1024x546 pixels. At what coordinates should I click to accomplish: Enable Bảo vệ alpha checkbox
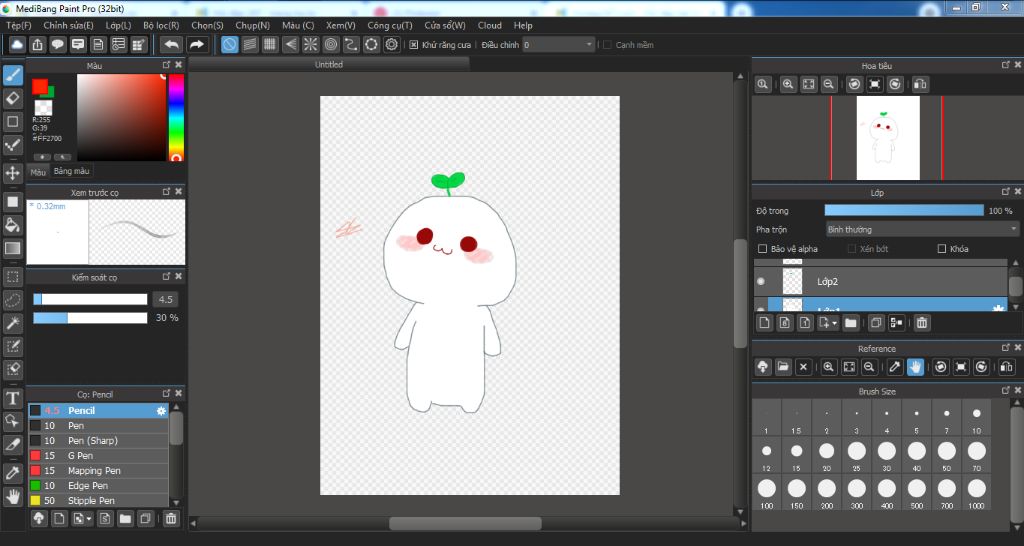762,249
